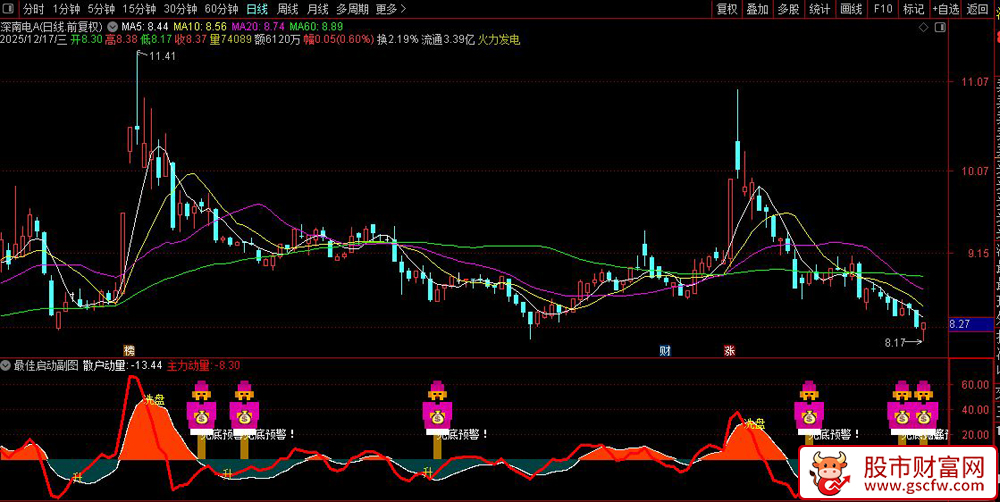Click the second 洗盘 label near right peak

coord(754,425)
